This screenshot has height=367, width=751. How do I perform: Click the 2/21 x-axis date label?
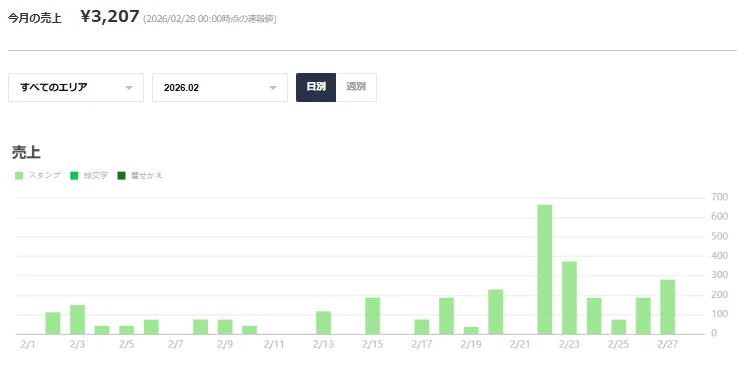click(x=520, y=344)
